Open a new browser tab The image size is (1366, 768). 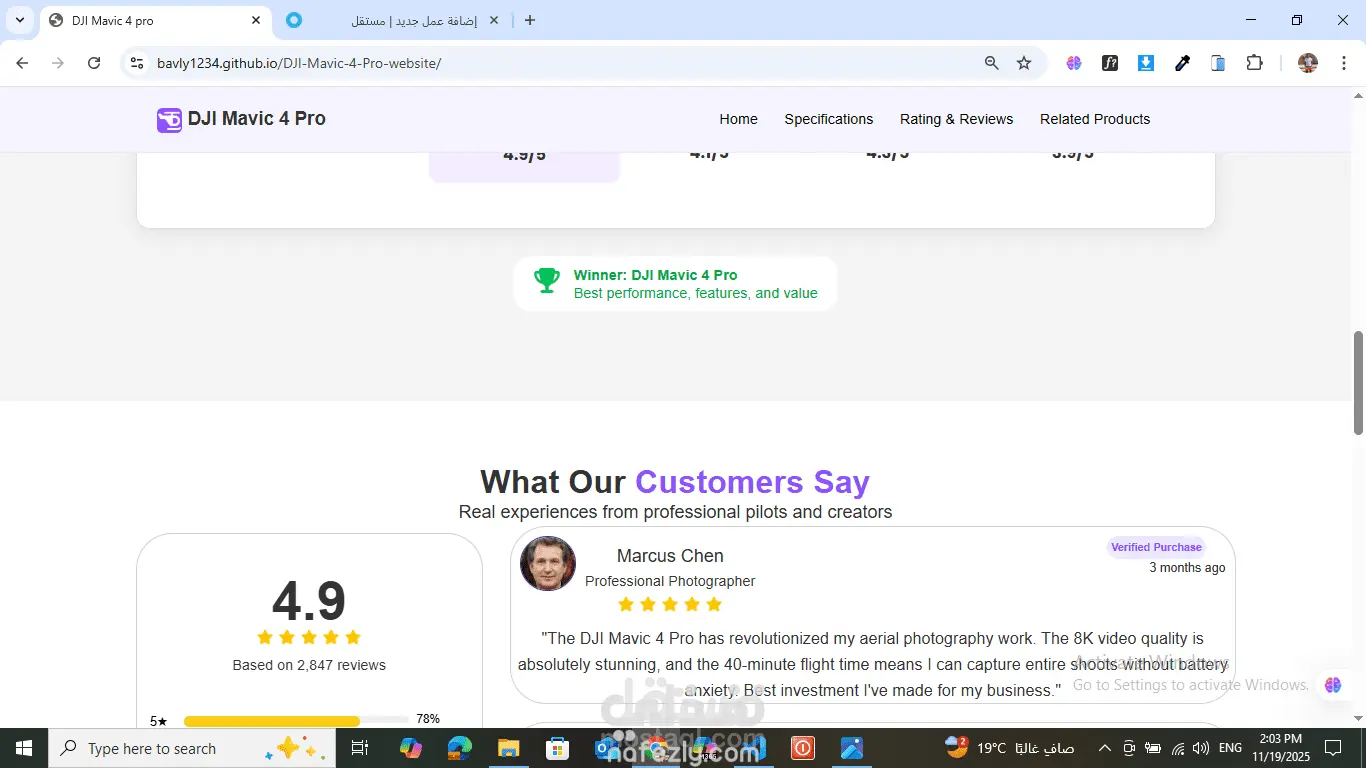(x=530, y=20)
